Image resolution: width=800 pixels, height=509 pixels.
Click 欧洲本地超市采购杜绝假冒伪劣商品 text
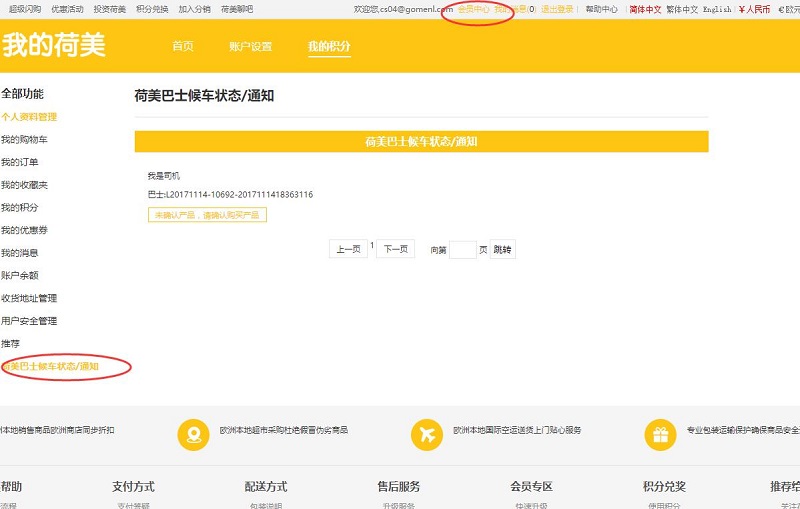point(284,430)
